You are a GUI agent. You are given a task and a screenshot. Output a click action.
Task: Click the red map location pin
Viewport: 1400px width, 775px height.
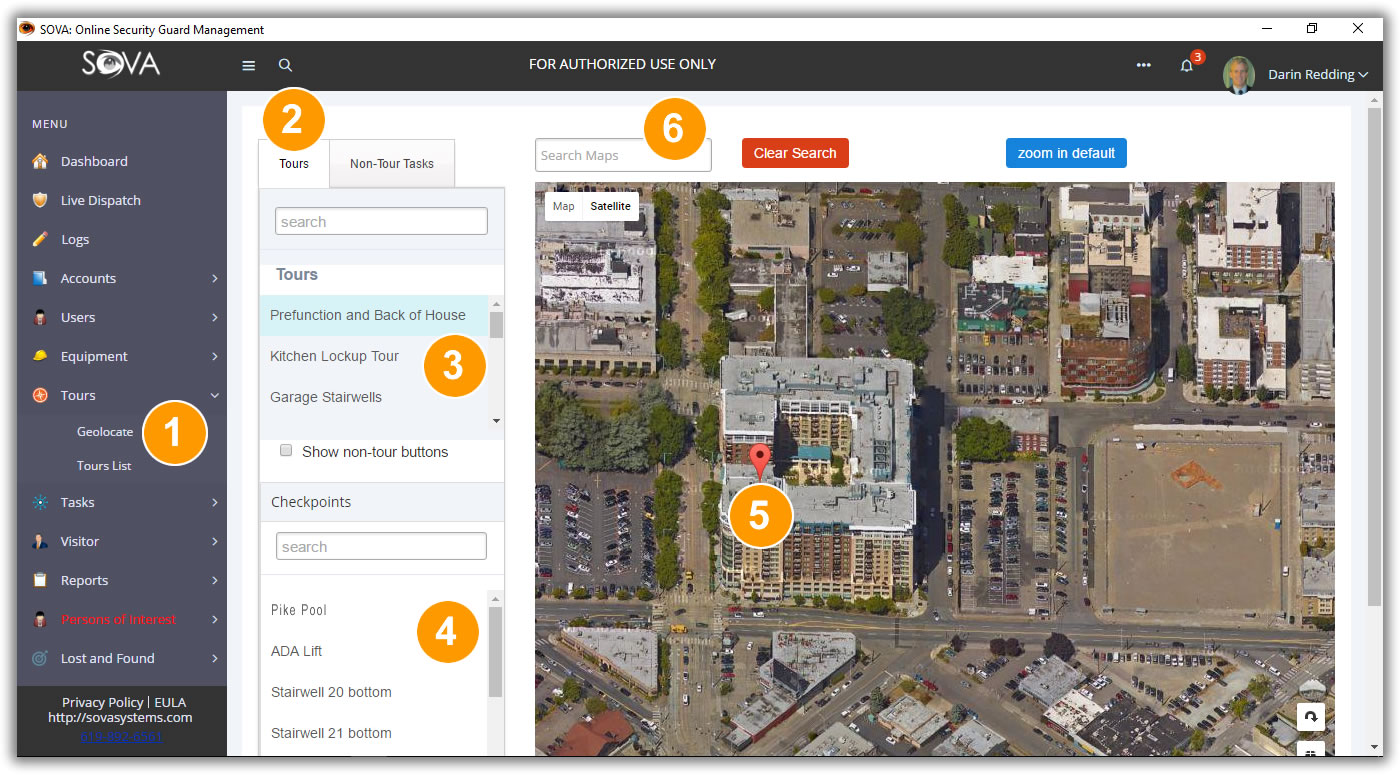coord(761,462)
